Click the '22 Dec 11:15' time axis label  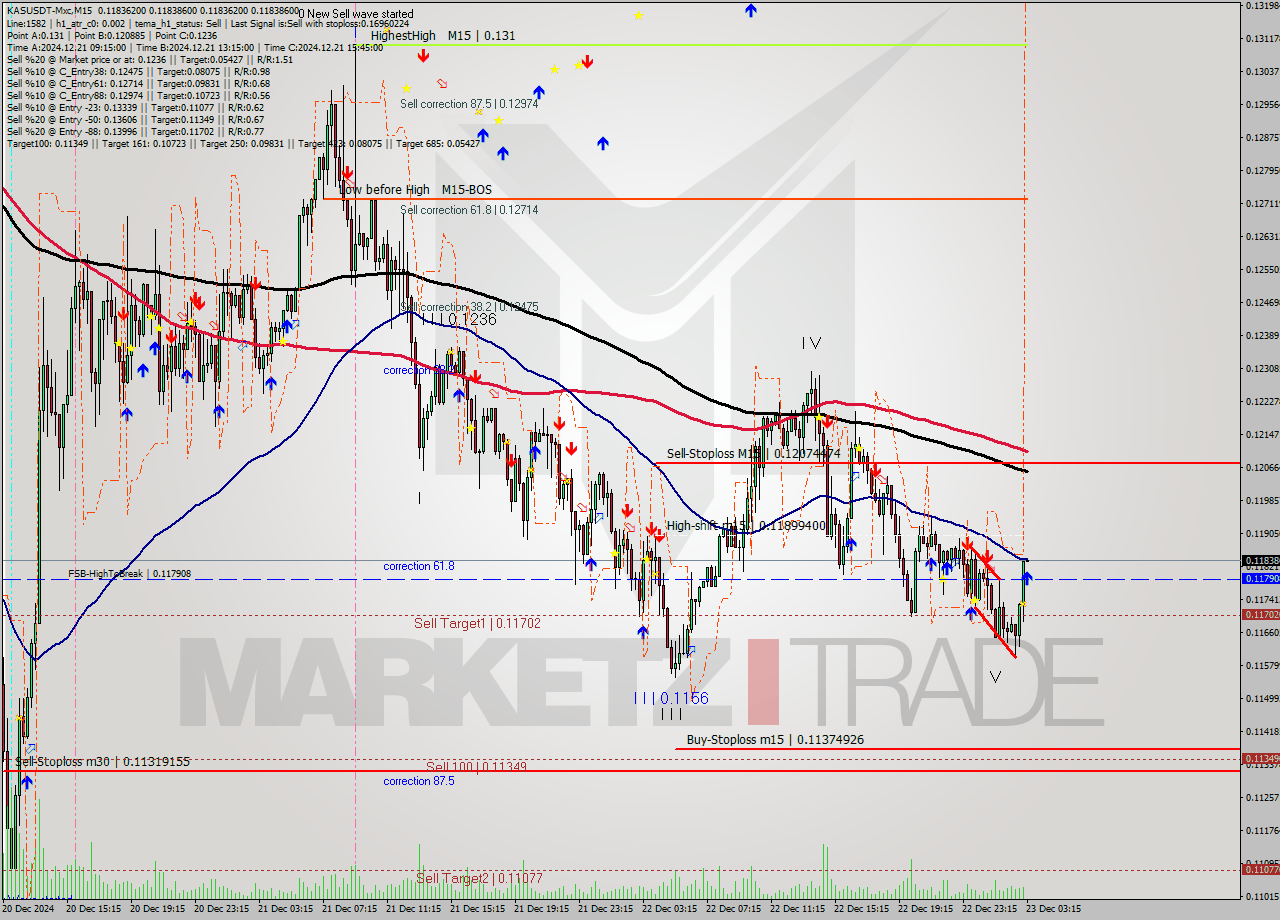(x=798, y=908)
